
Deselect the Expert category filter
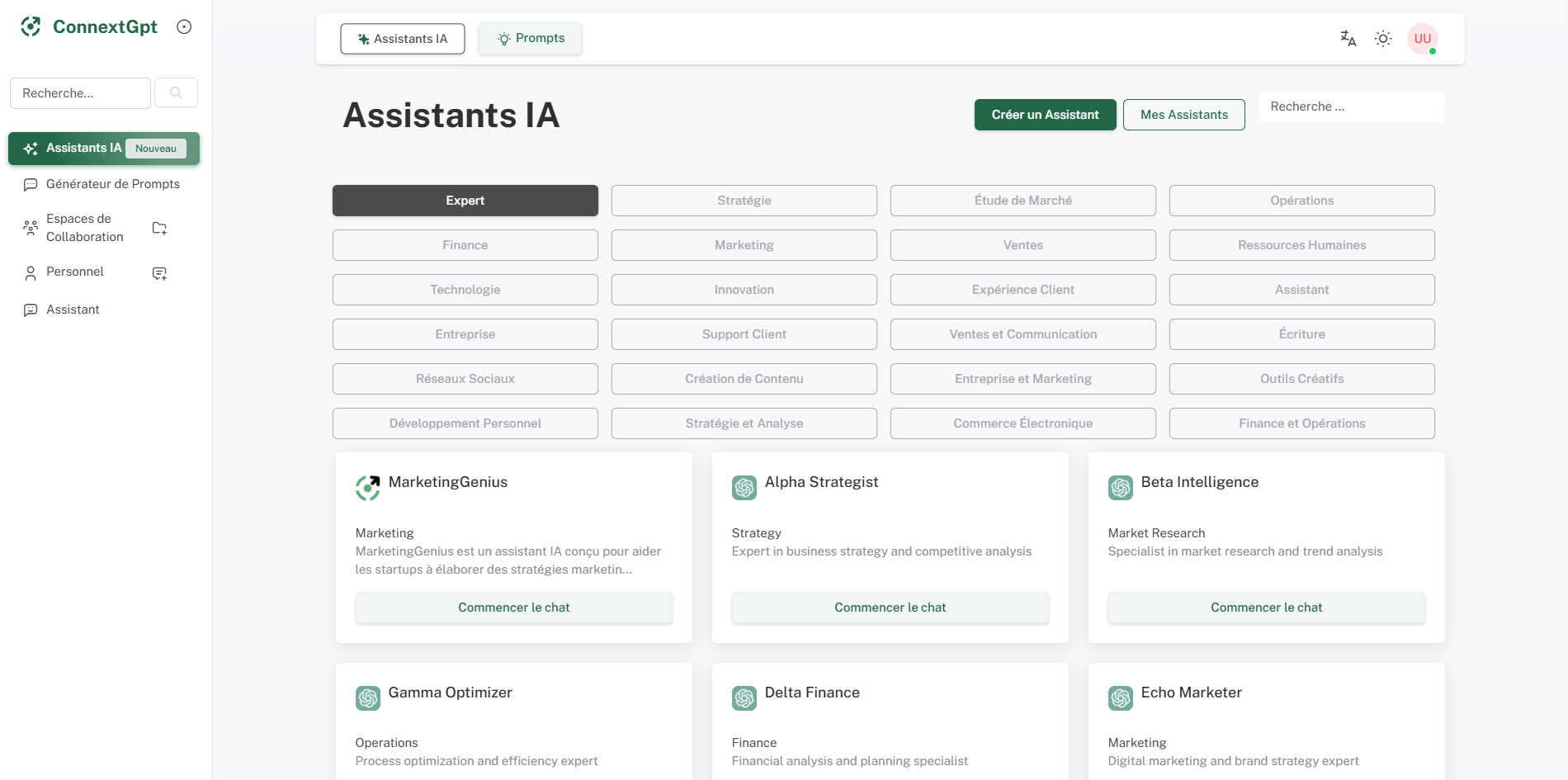465,200
